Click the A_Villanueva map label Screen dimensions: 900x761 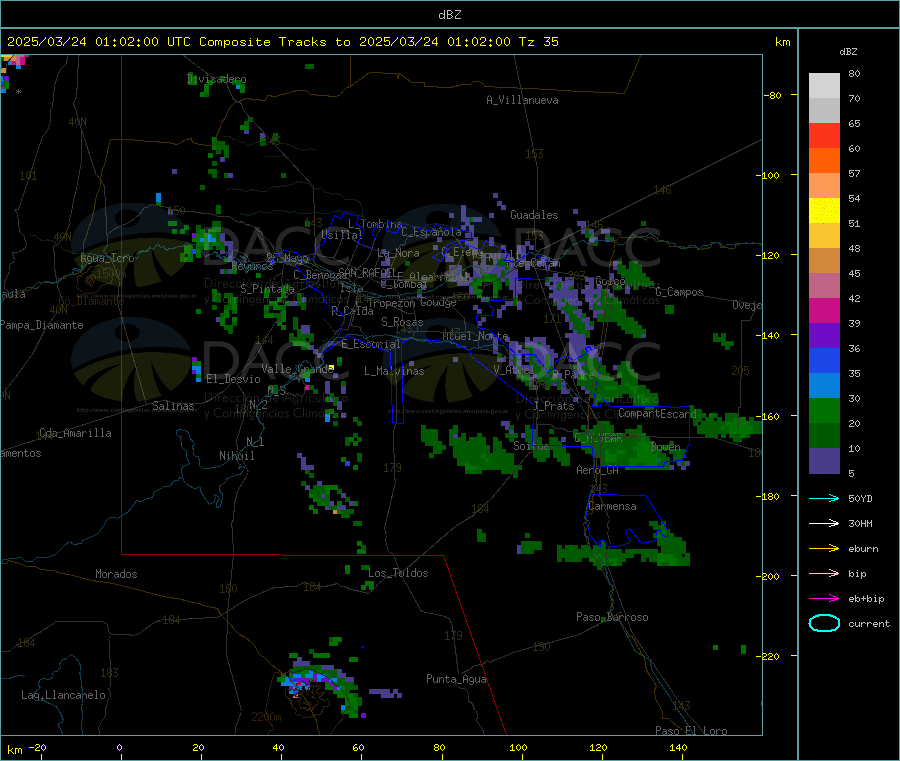[522, 100]
